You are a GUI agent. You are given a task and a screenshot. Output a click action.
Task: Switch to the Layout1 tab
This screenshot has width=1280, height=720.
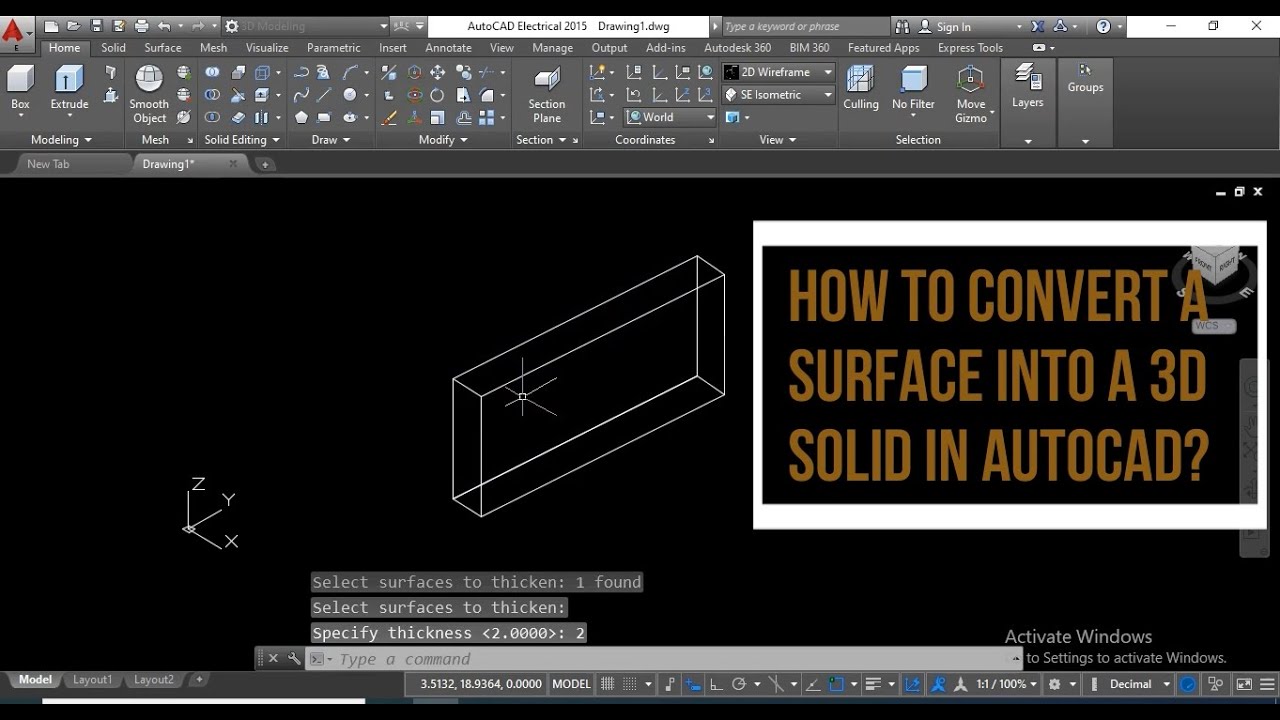pos(92,680)
